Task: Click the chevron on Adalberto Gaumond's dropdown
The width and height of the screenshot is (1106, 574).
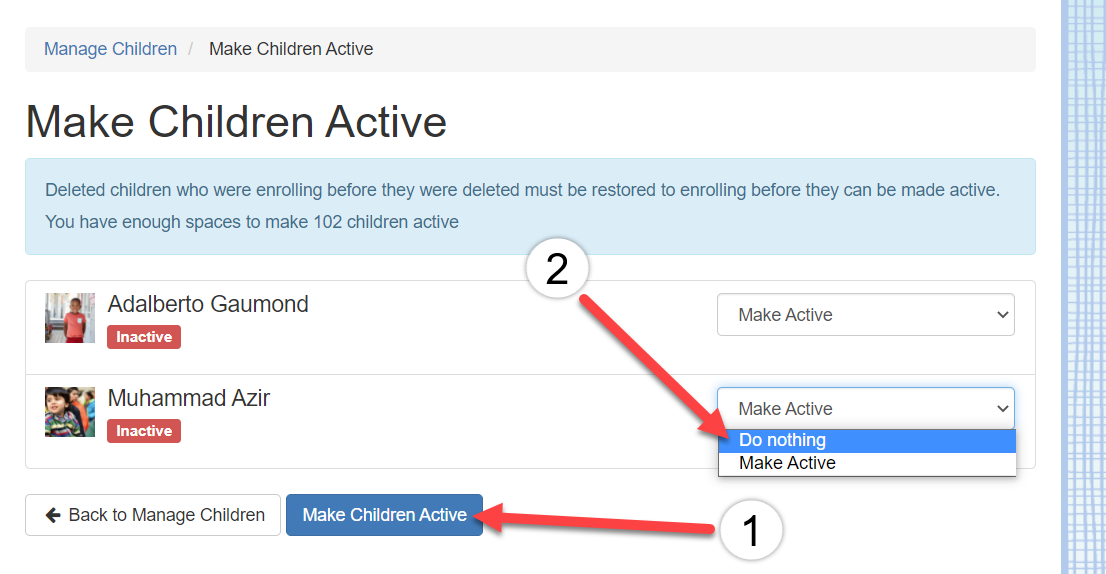Action: click(x=1003, y=315)
